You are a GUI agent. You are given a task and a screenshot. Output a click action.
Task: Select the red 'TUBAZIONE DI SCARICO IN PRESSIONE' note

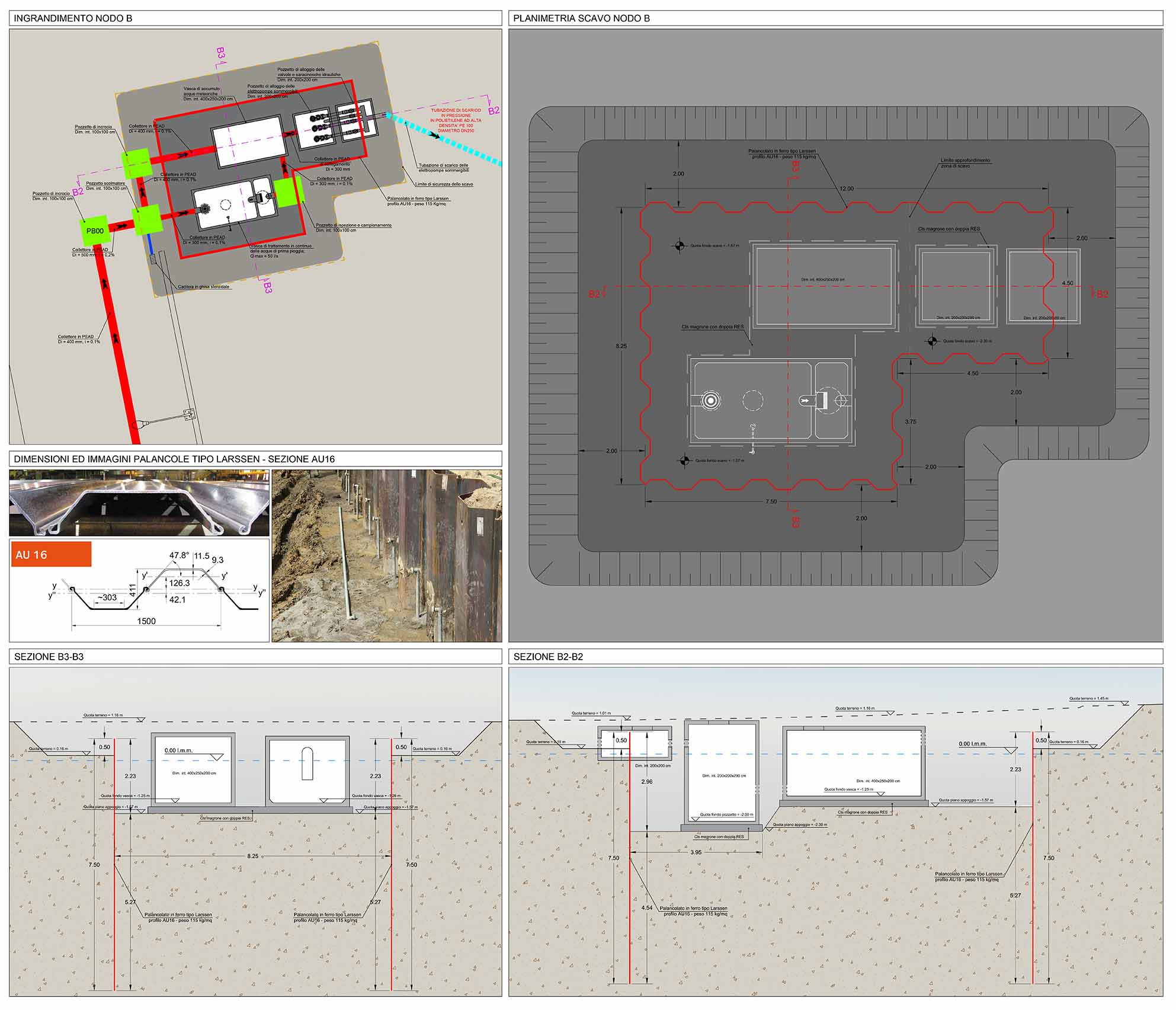456,120
